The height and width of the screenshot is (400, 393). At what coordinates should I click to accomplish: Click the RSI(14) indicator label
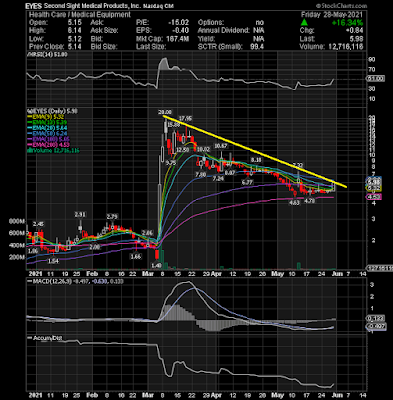47,55
